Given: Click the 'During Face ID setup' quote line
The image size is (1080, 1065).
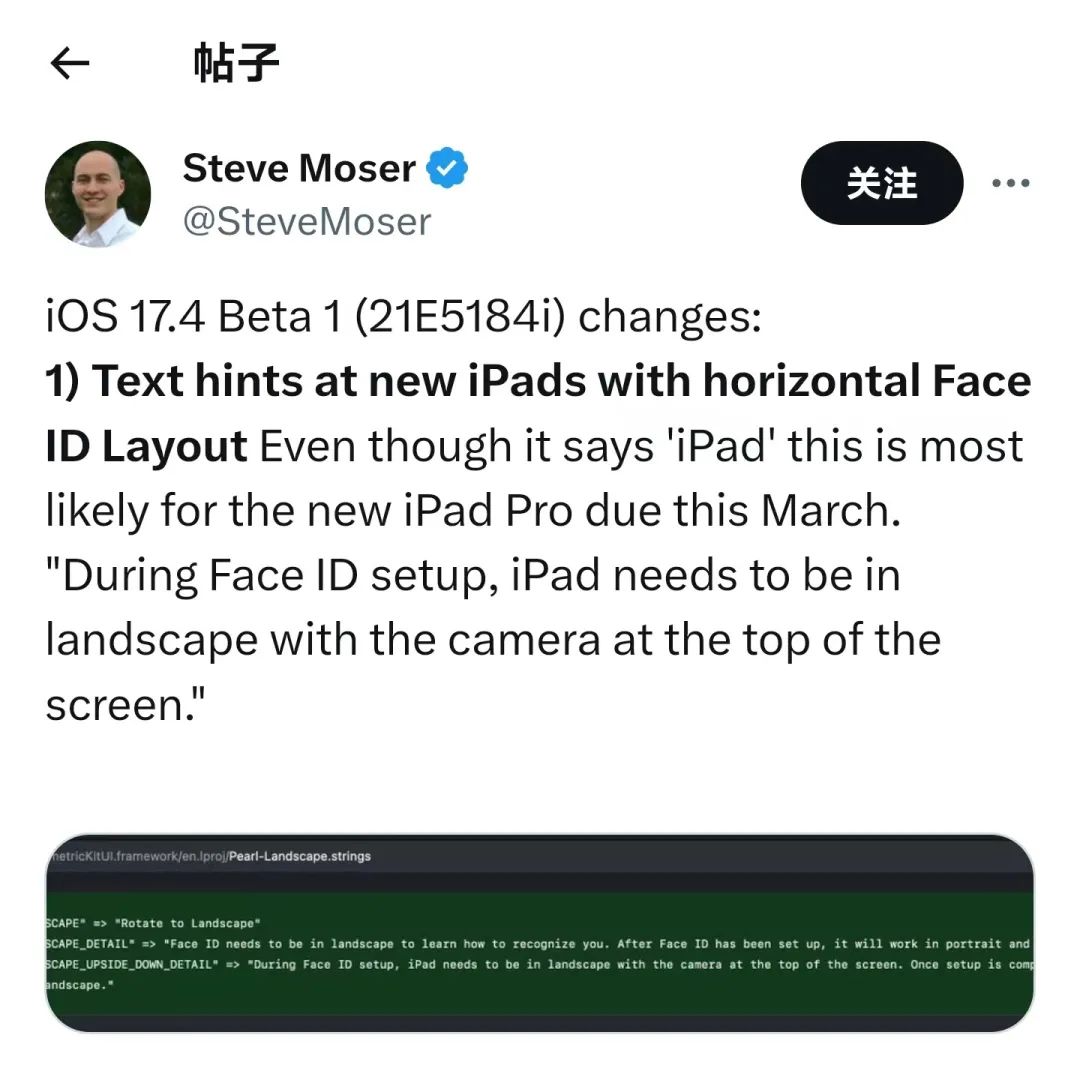Looking at the screenshot, I should click(473, 575).
